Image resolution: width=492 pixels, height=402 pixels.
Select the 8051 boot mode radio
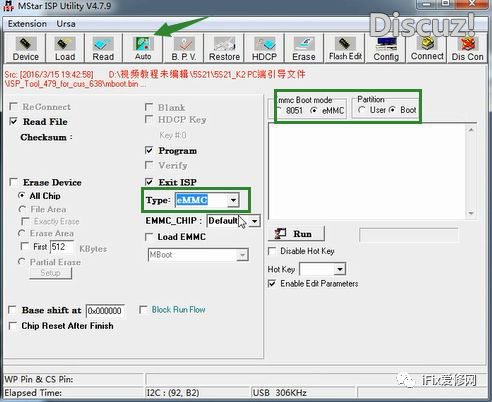click(x=279, y=110)
